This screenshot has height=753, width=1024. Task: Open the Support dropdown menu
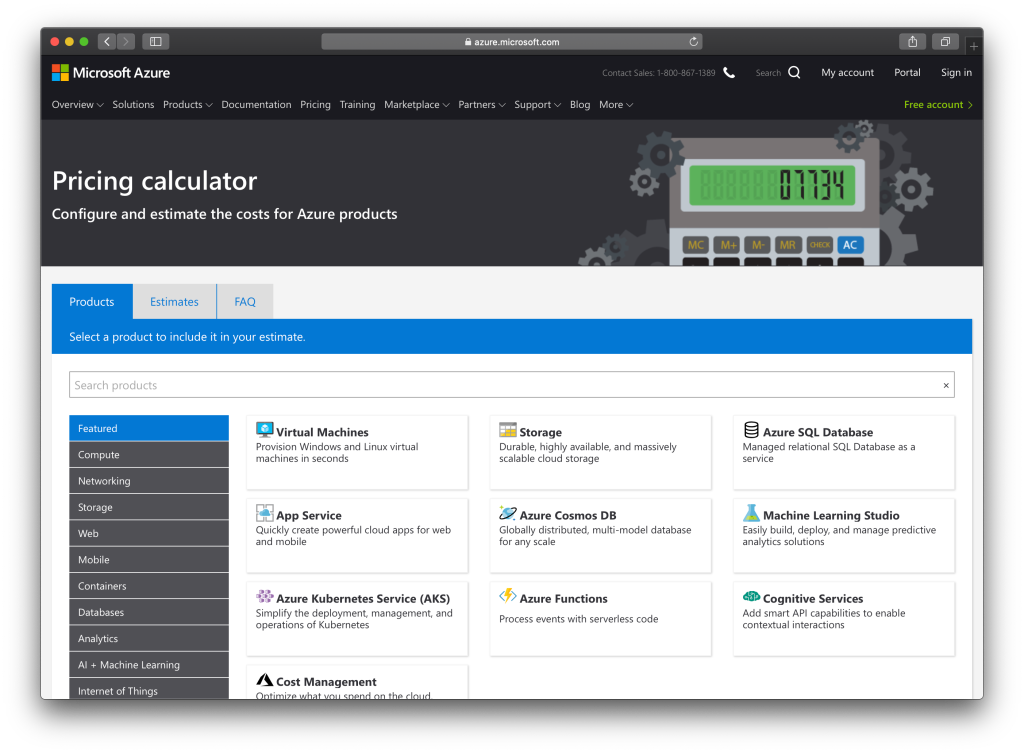(x=537, y=104)
